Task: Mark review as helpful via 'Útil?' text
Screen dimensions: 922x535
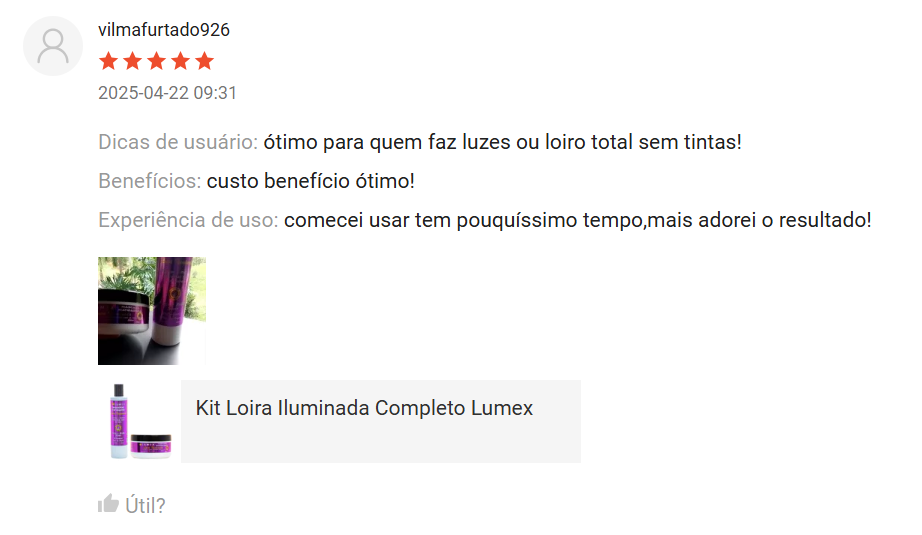Action: tap(145, 505)
